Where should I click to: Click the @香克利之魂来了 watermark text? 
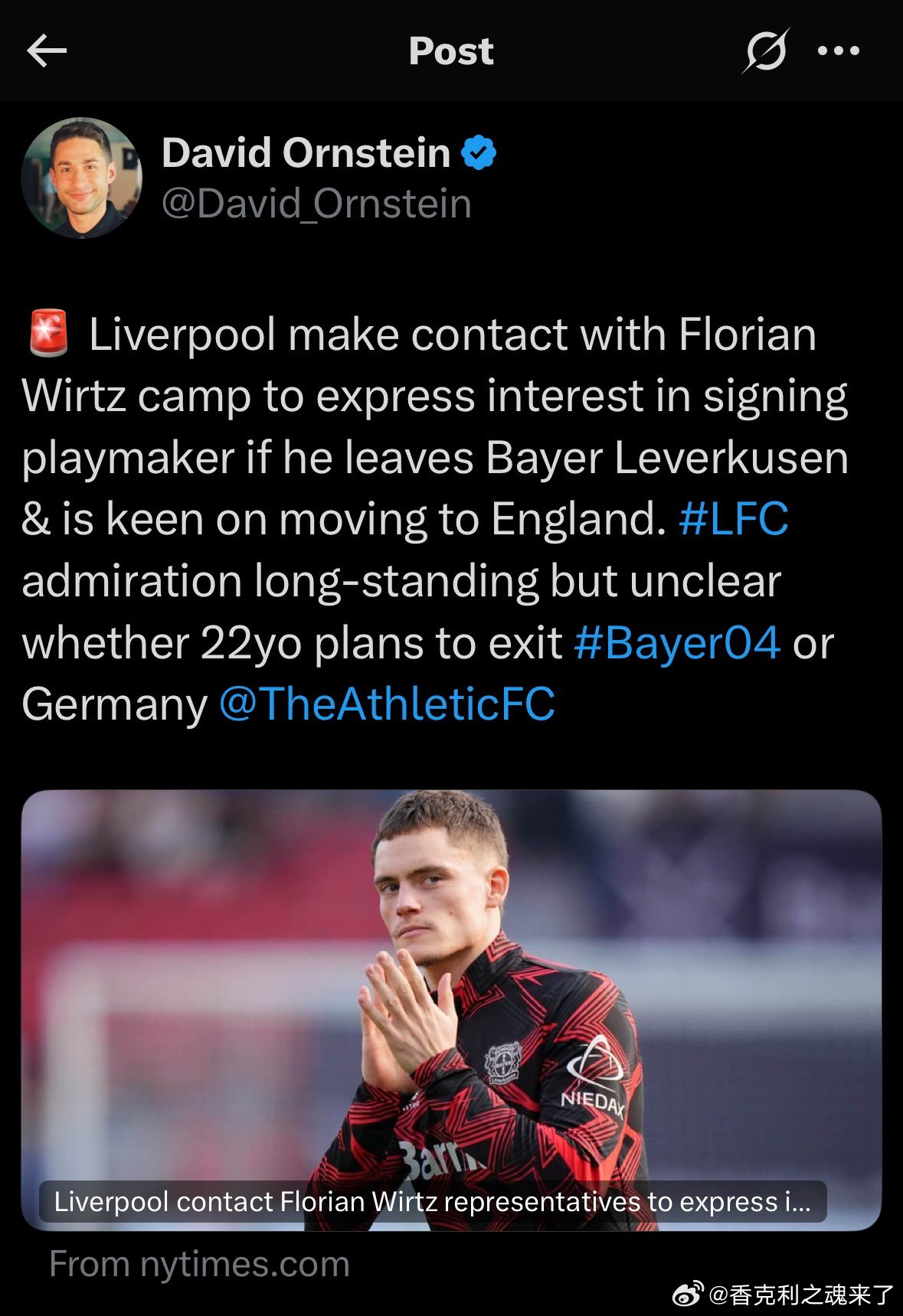(x=801, y=1295)
